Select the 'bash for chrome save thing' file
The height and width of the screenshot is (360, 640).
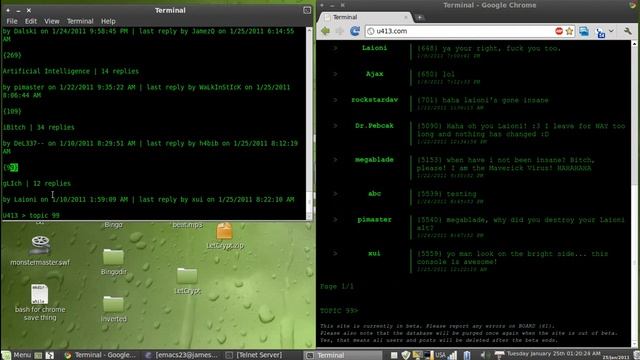(40, 294)
